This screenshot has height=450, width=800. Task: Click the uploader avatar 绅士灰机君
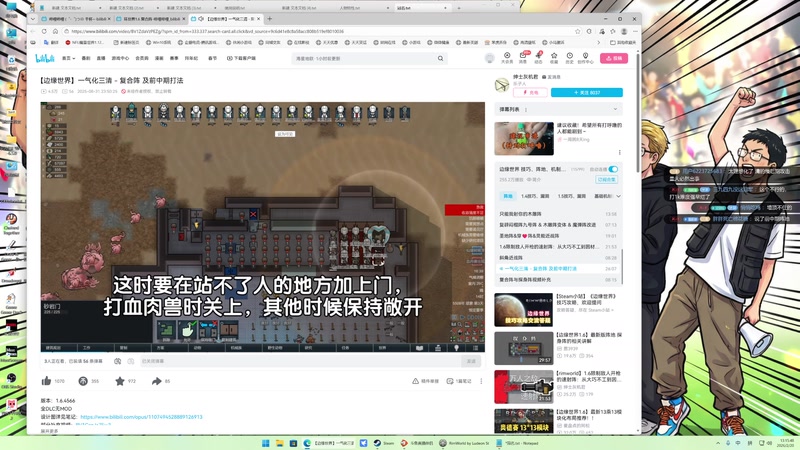502,85
